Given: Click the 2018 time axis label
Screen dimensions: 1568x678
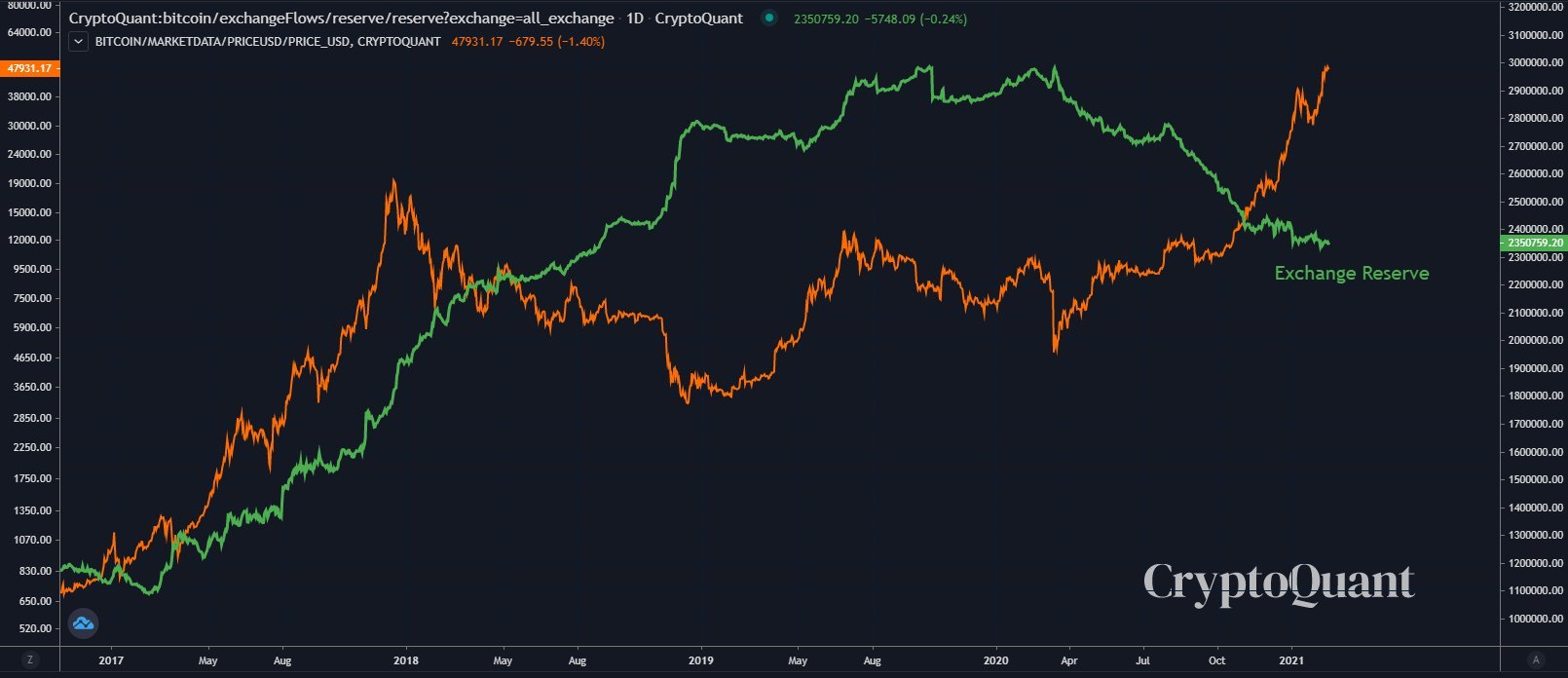Looking at the screenshot, I should 406,660.
